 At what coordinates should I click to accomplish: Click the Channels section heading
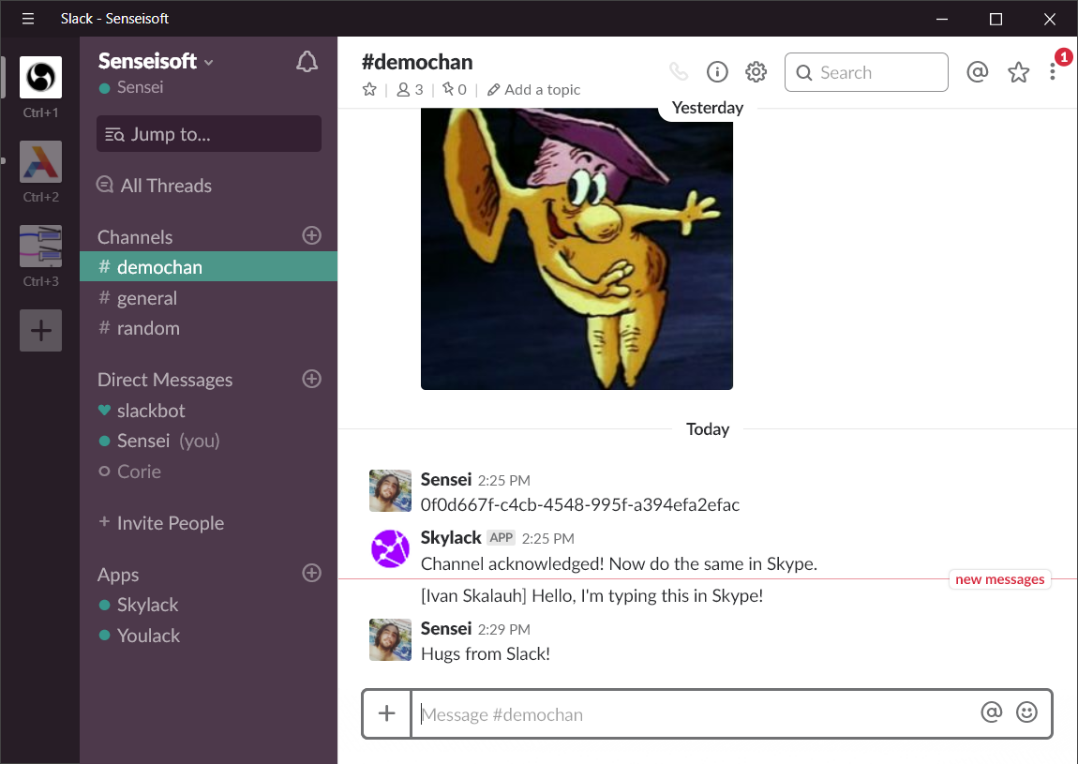[135, 237]
